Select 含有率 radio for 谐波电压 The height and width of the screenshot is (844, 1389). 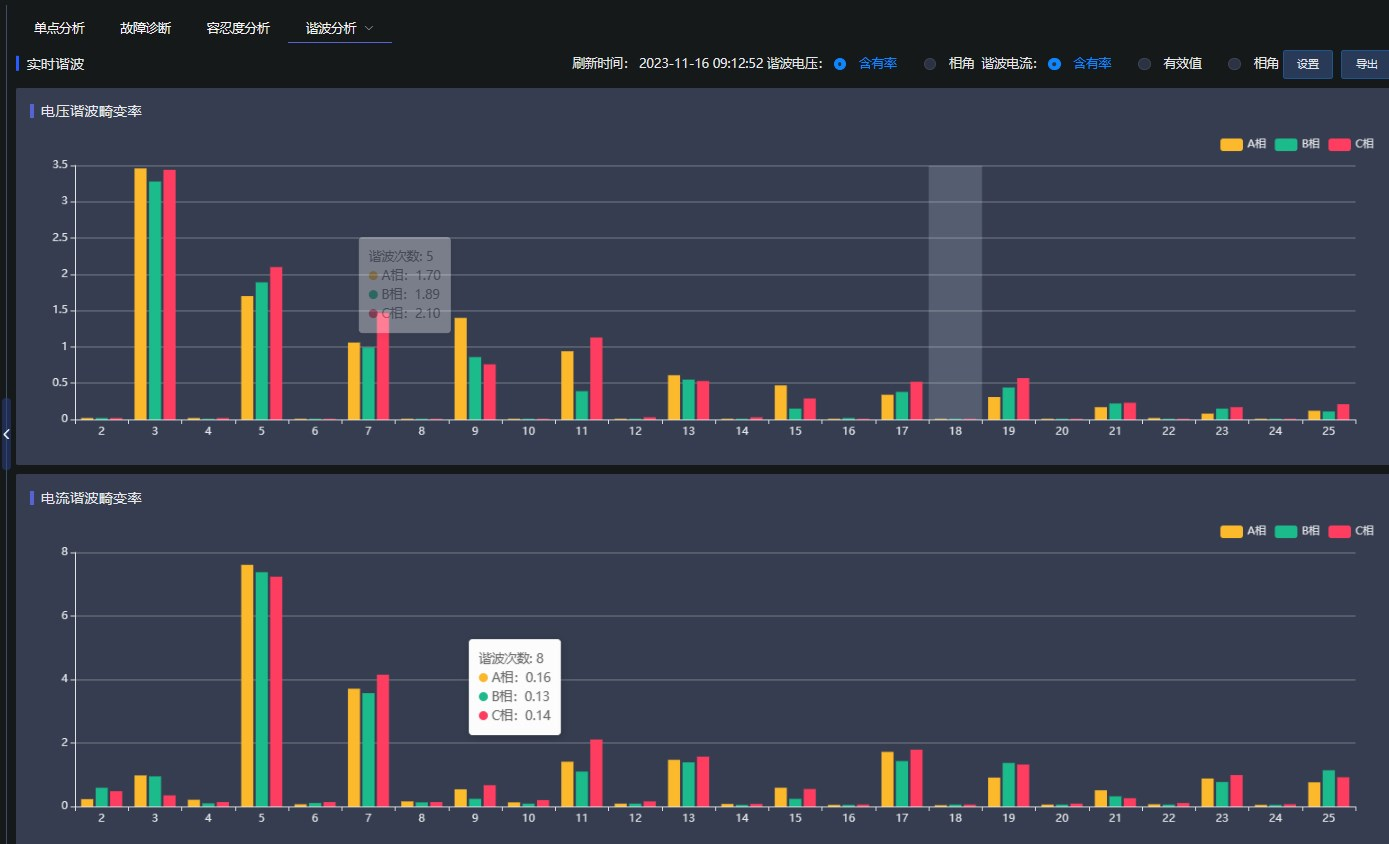840,64
